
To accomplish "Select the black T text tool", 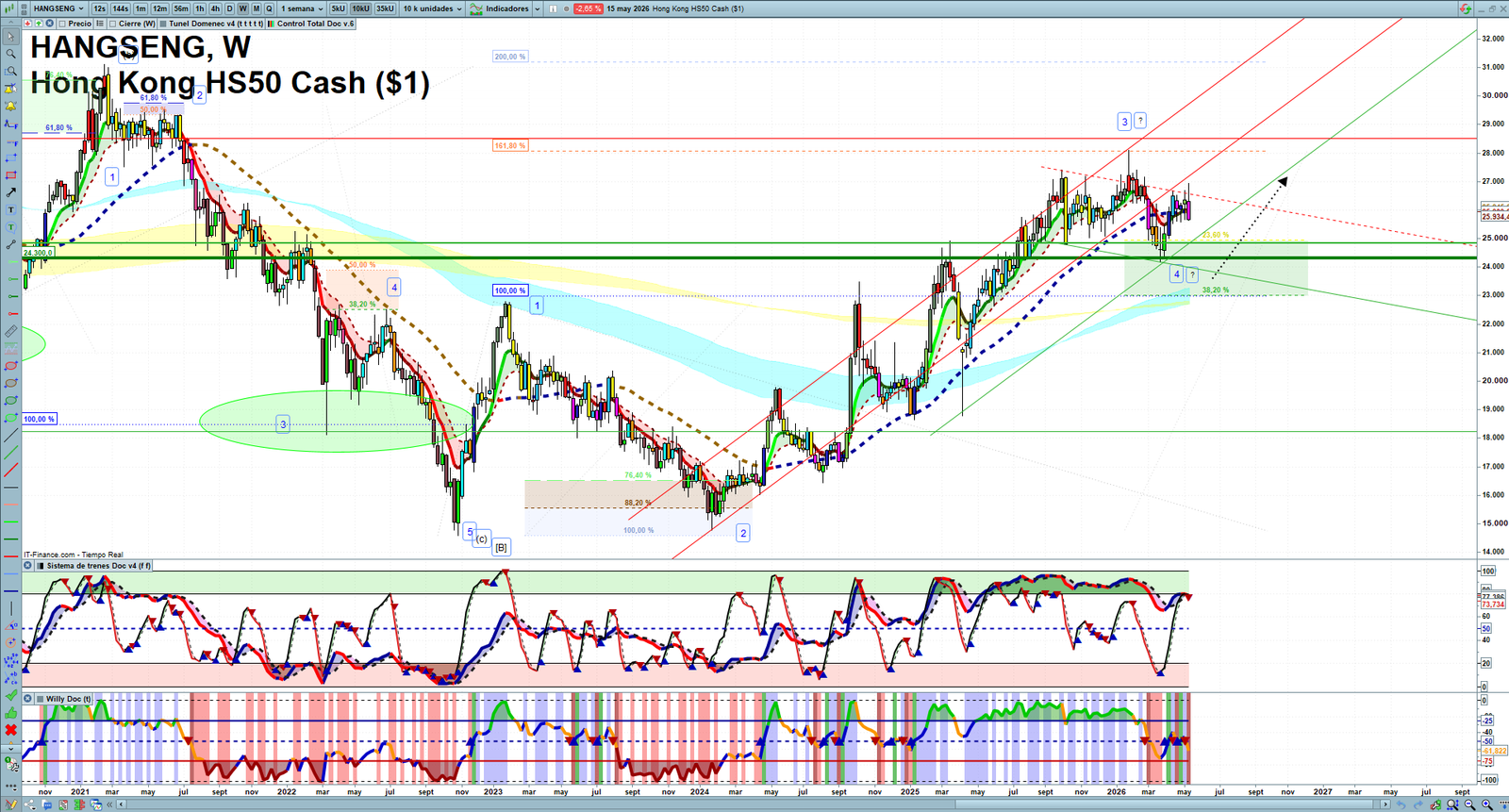I will 10,210.
